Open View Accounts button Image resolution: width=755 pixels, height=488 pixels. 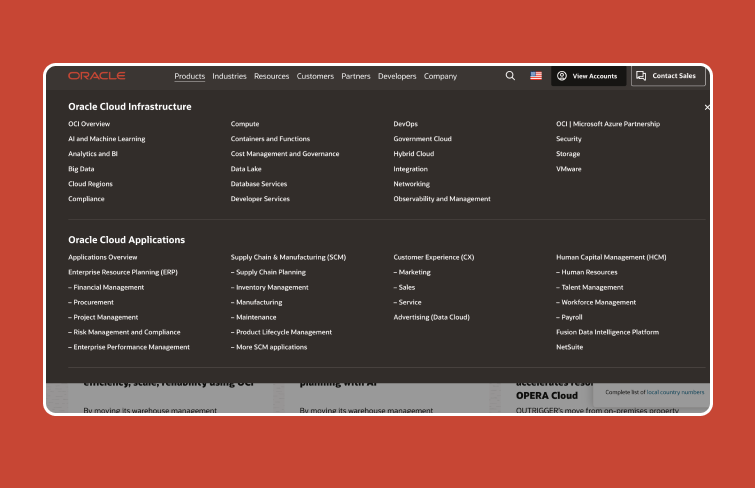tap(588, 76)
